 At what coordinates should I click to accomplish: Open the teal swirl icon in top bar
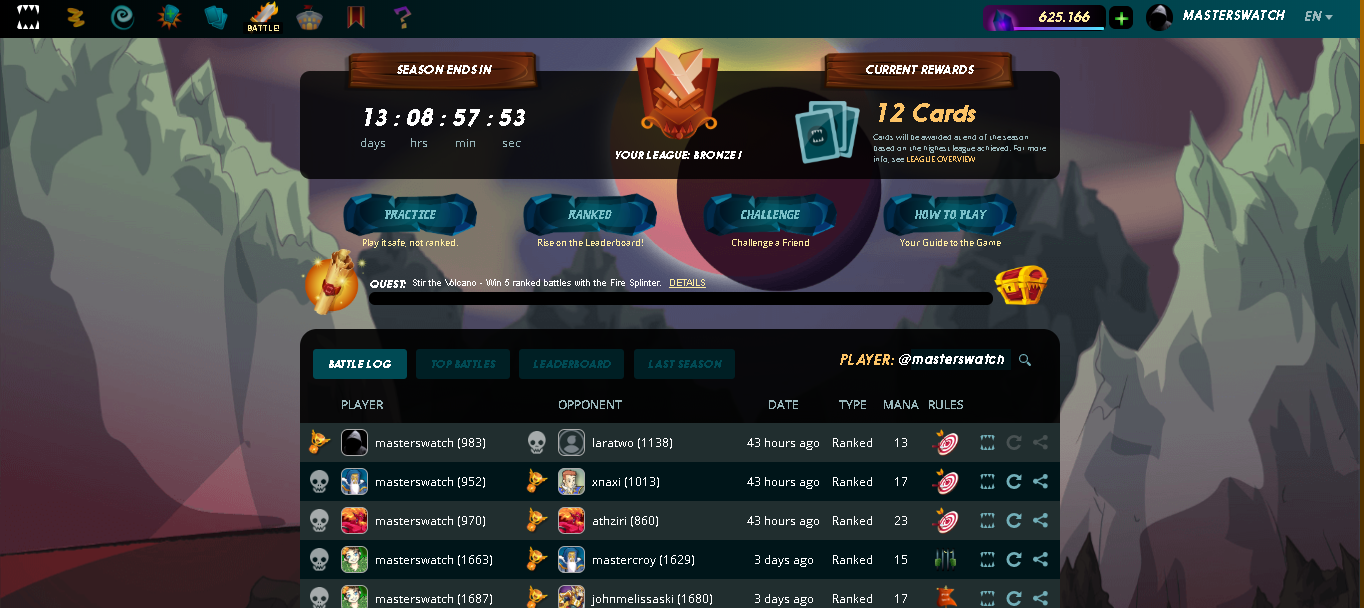122,17
